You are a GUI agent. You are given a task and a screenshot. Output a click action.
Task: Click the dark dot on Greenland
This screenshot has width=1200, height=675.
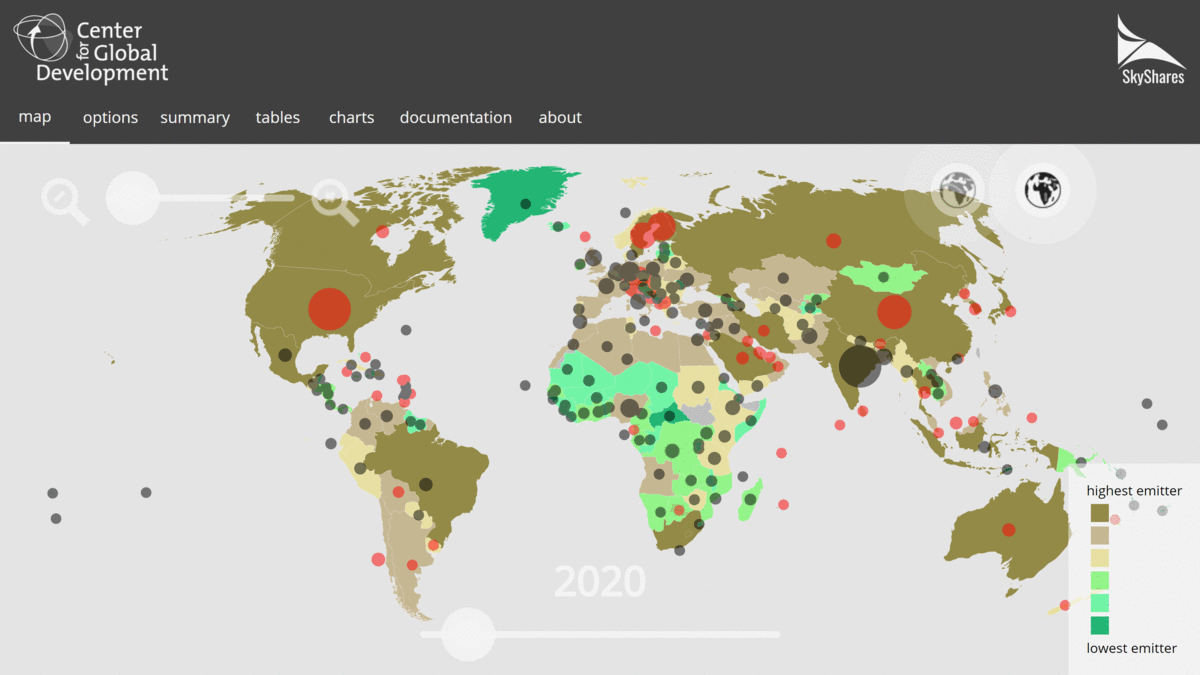525,204
